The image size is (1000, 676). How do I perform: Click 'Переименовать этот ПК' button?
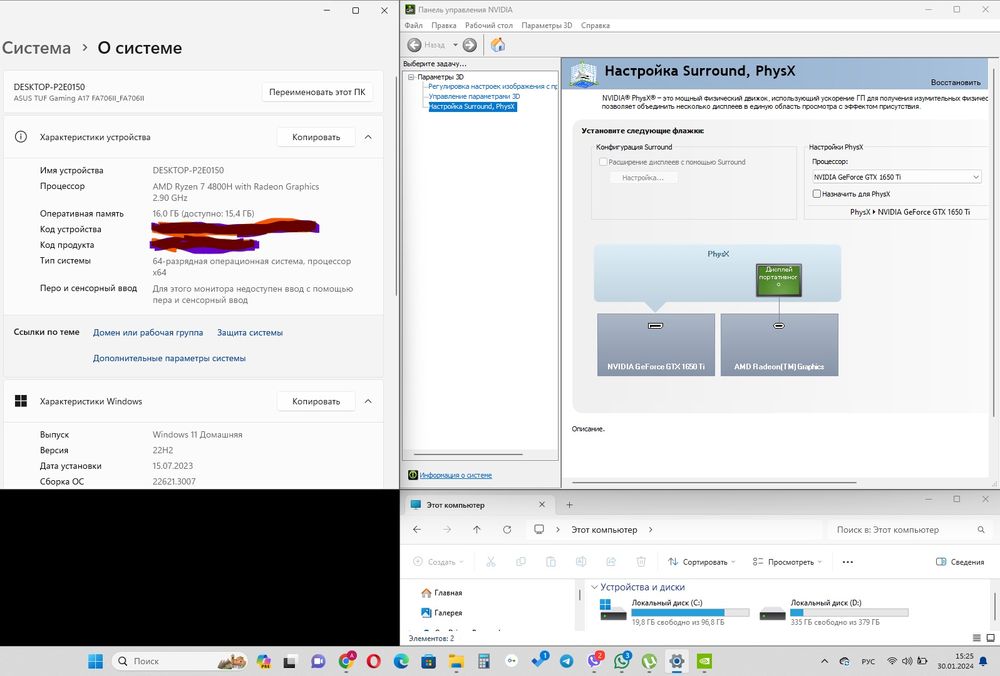(x=317, y=92)
